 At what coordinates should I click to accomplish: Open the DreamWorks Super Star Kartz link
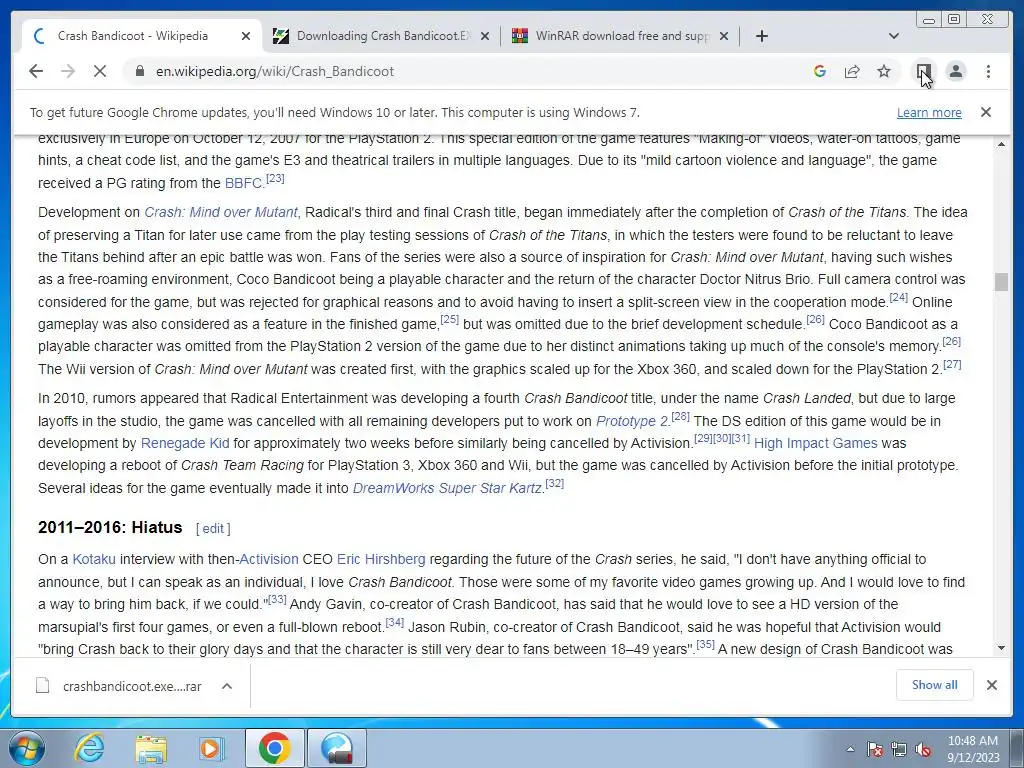447,488
